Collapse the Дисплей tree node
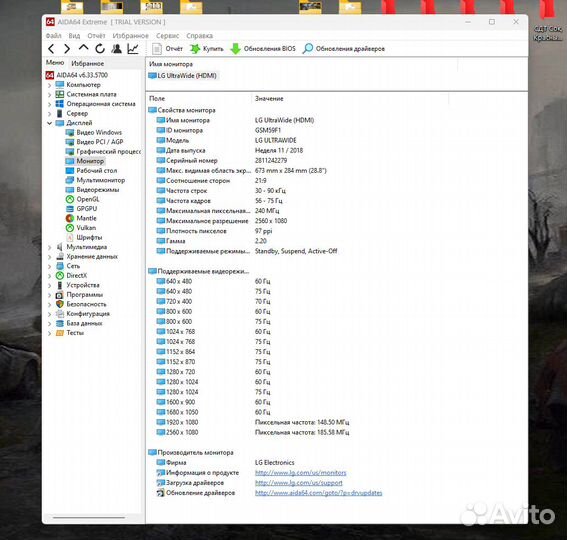This screenshot has height=540, width=567. [x=50, y=123]
